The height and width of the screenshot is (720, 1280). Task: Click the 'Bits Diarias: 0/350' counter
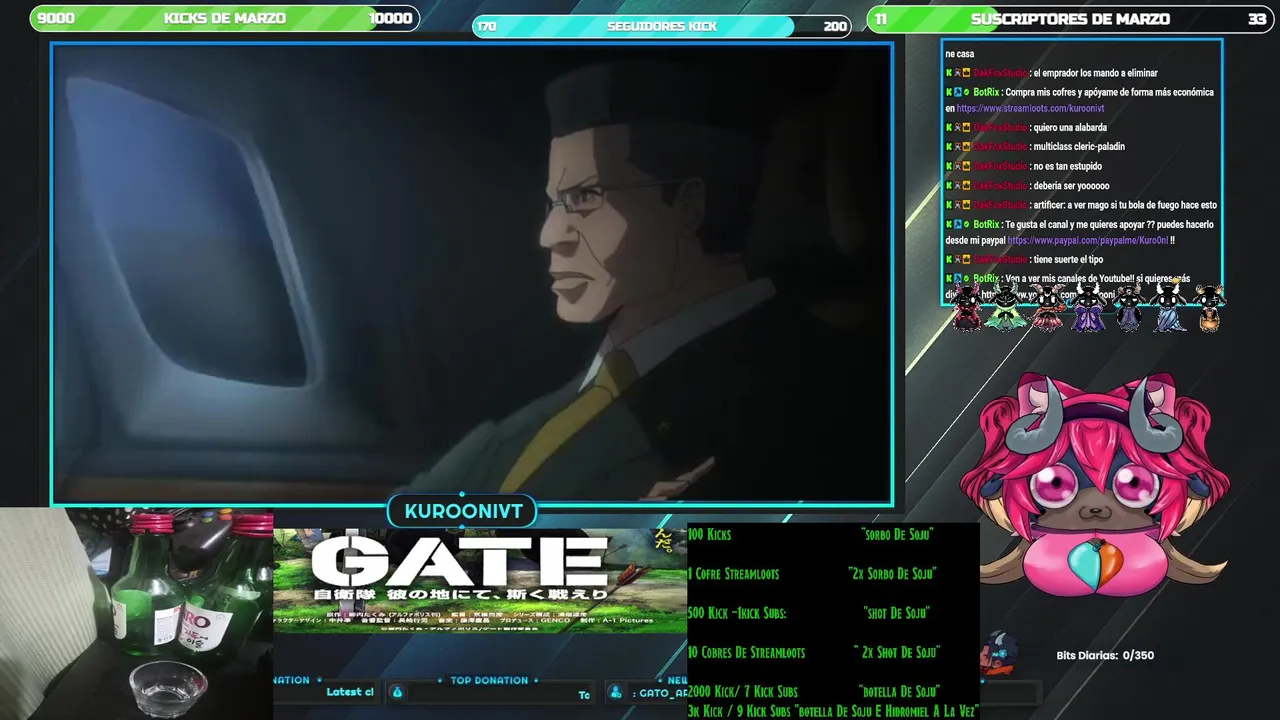pyautogui.click(x=1105, y=656)
